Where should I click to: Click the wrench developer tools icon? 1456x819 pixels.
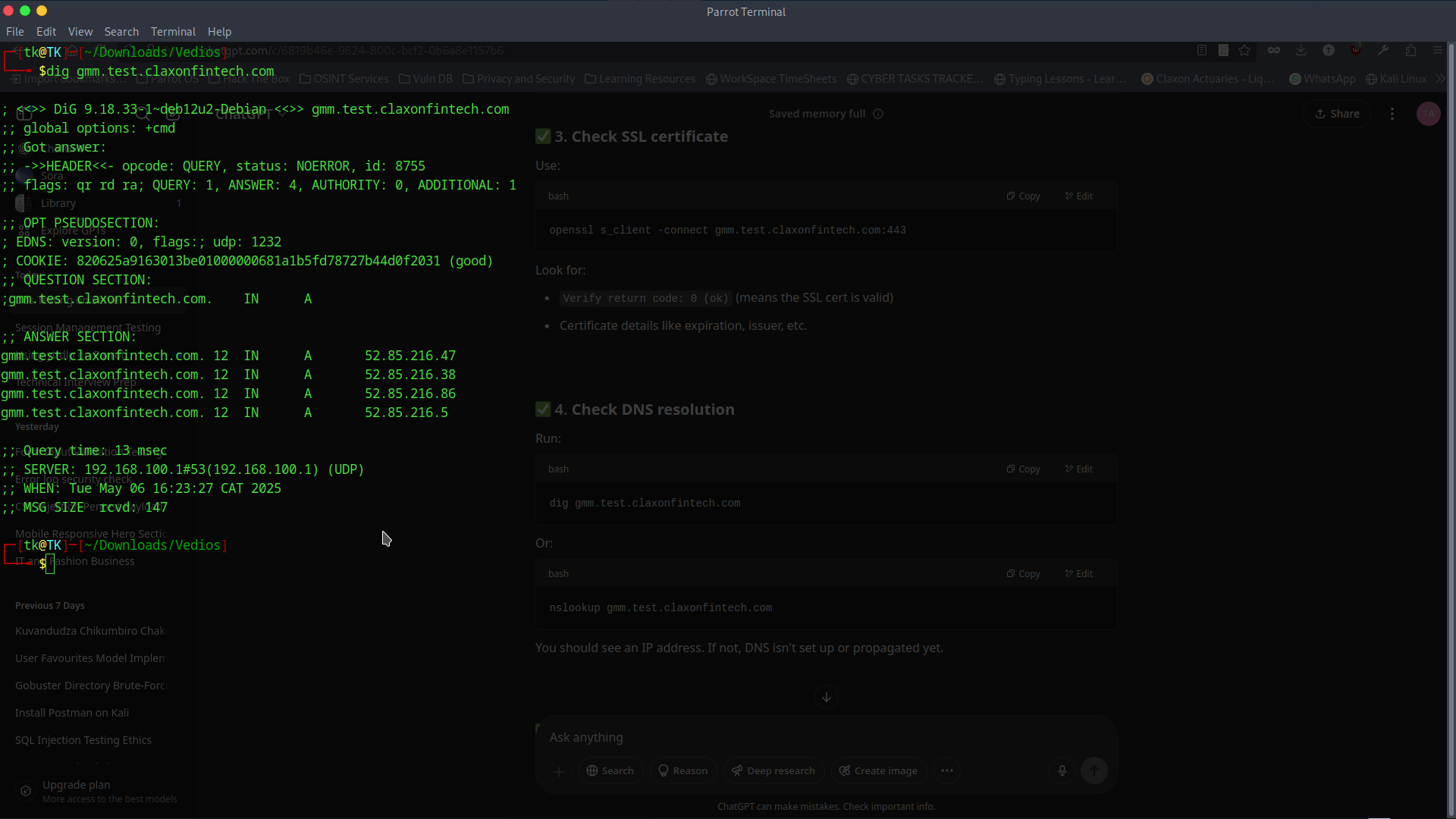1383,51
